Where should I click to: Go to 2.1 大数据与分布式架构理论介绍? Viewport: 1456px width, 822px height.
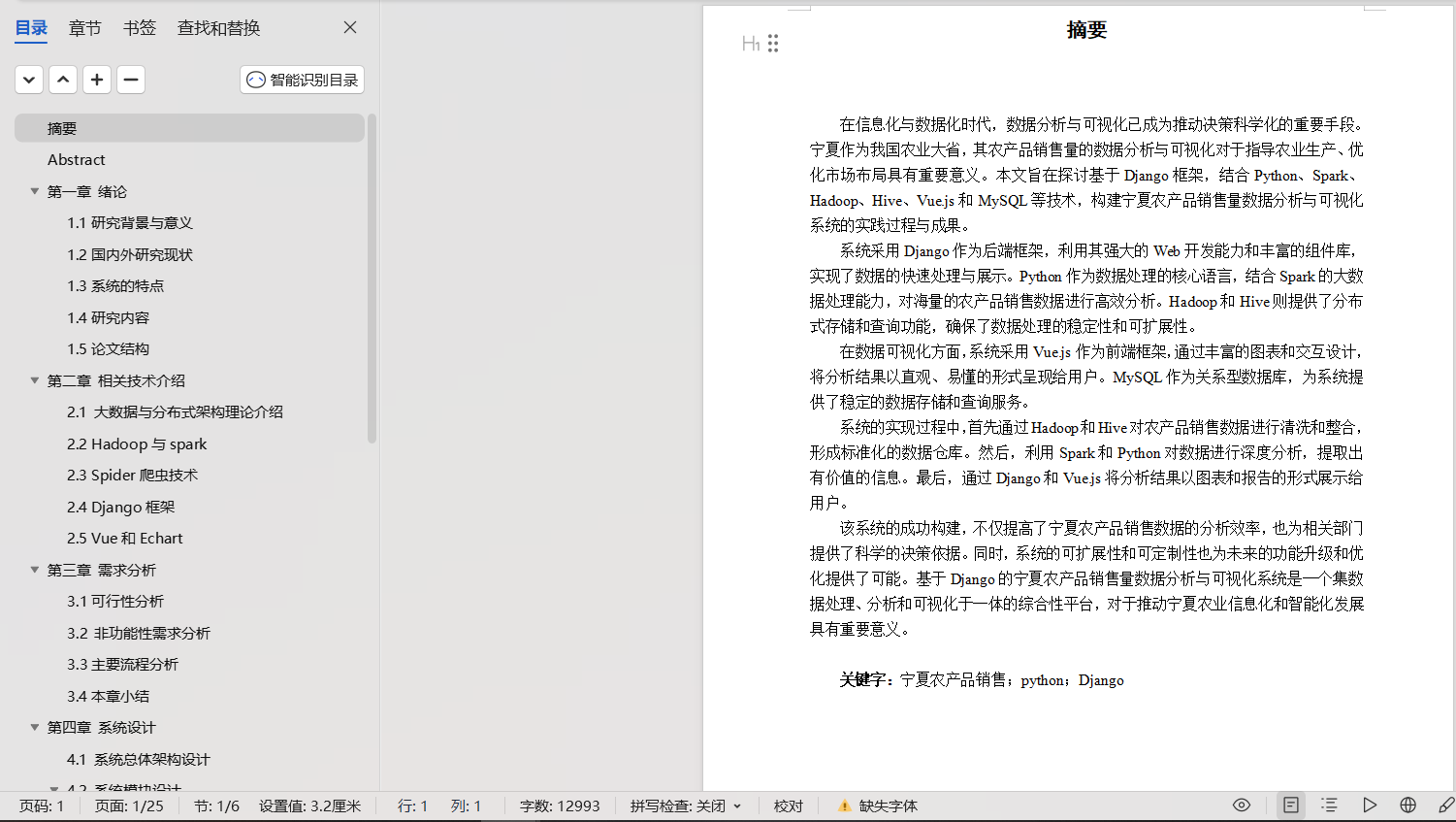tap(175, 411)
